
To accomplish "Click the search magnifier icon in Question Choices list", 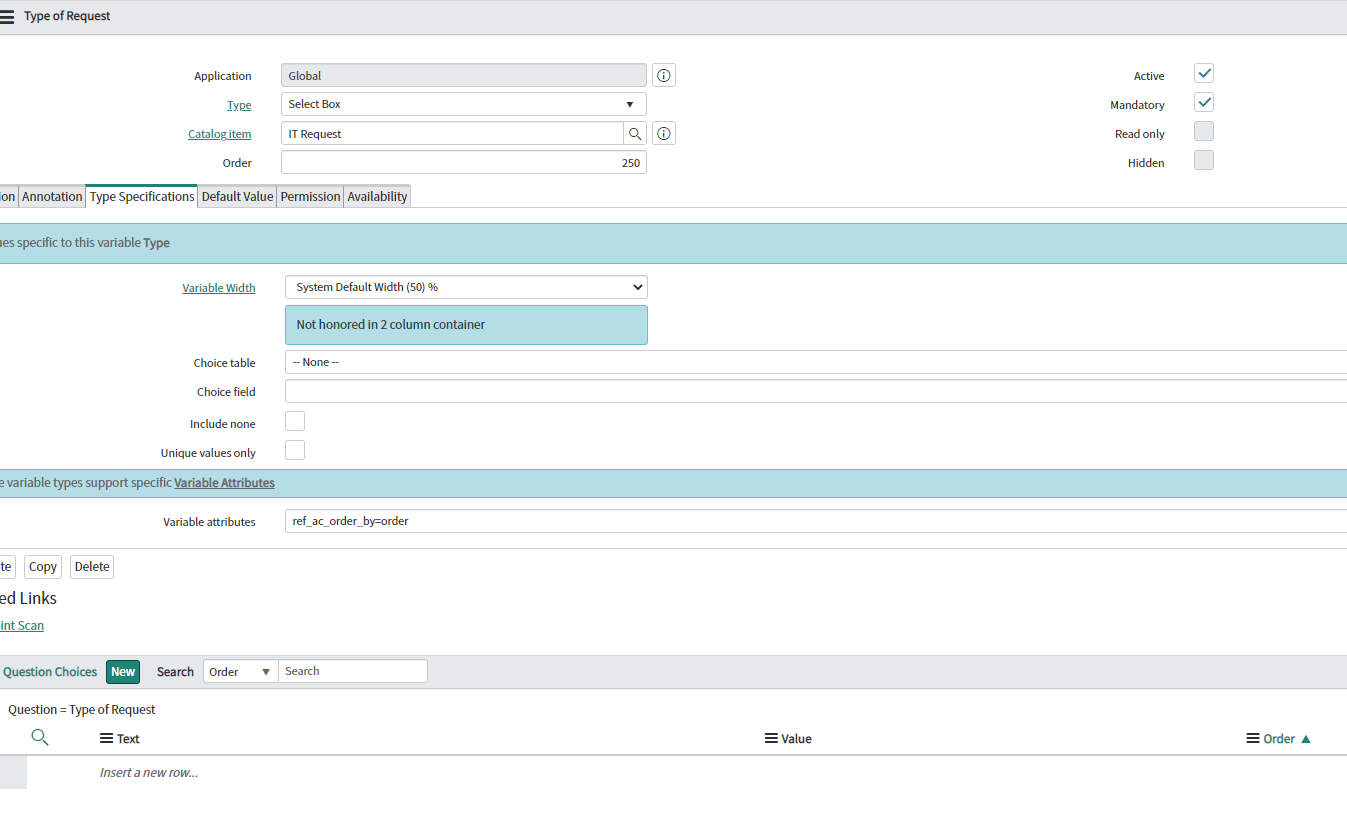I will [40, 738].
